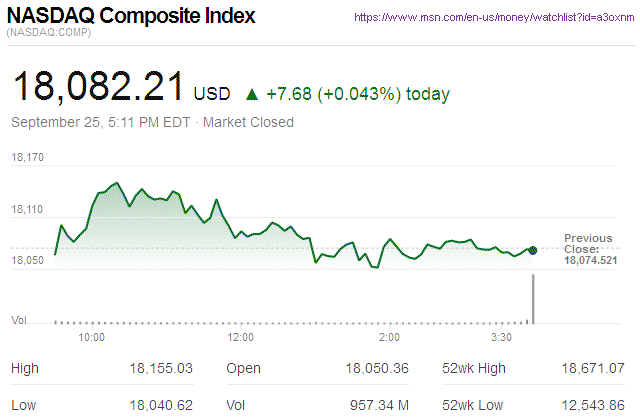Click the +7.68 (+0.043%) today change text
The height and width of the screenshot is (420, 640).
pos(358,95)
